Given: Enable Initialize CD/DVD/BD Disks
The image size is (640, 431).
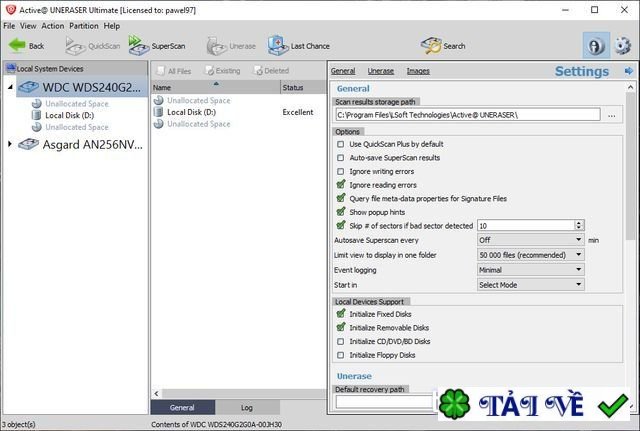Looking at the screenshot, I should click(x=340, y=341).
